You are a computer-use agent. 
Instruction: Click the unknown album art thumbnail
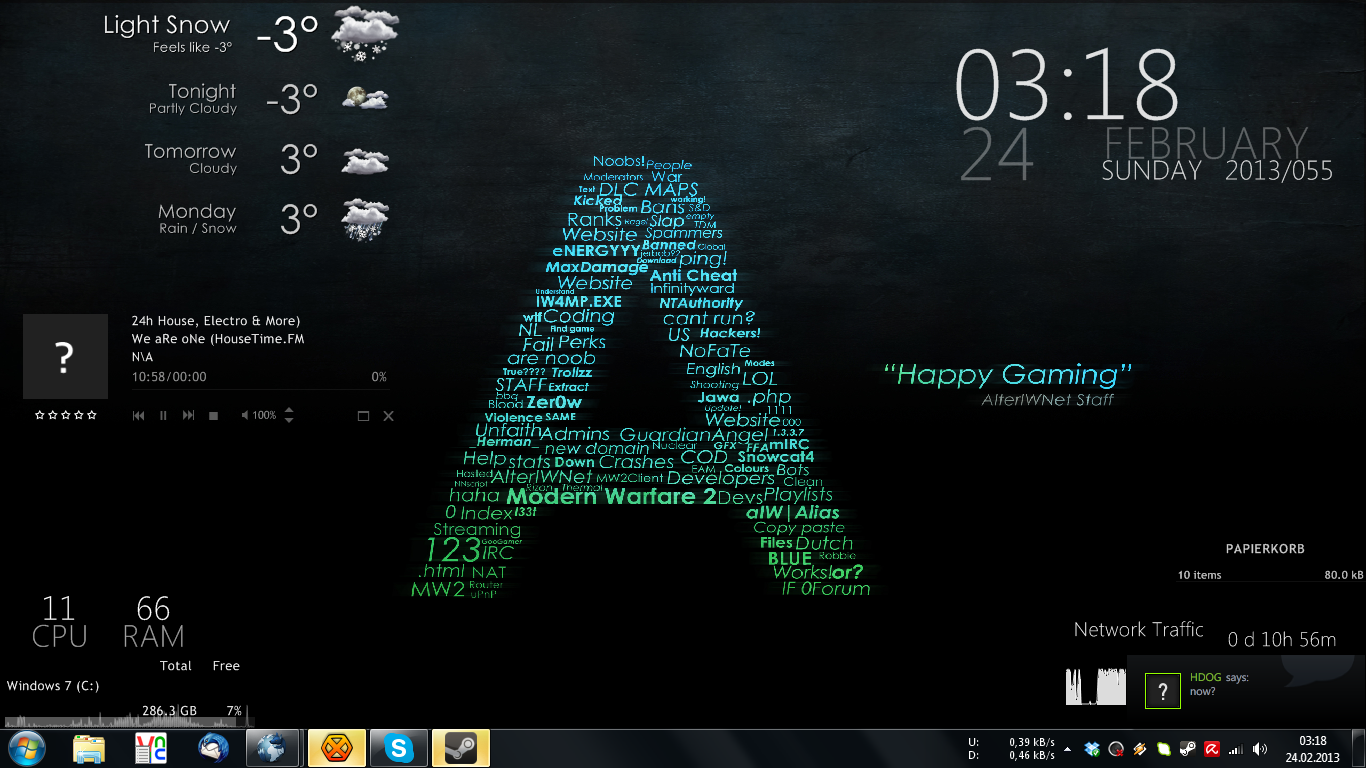pos(65,357)
